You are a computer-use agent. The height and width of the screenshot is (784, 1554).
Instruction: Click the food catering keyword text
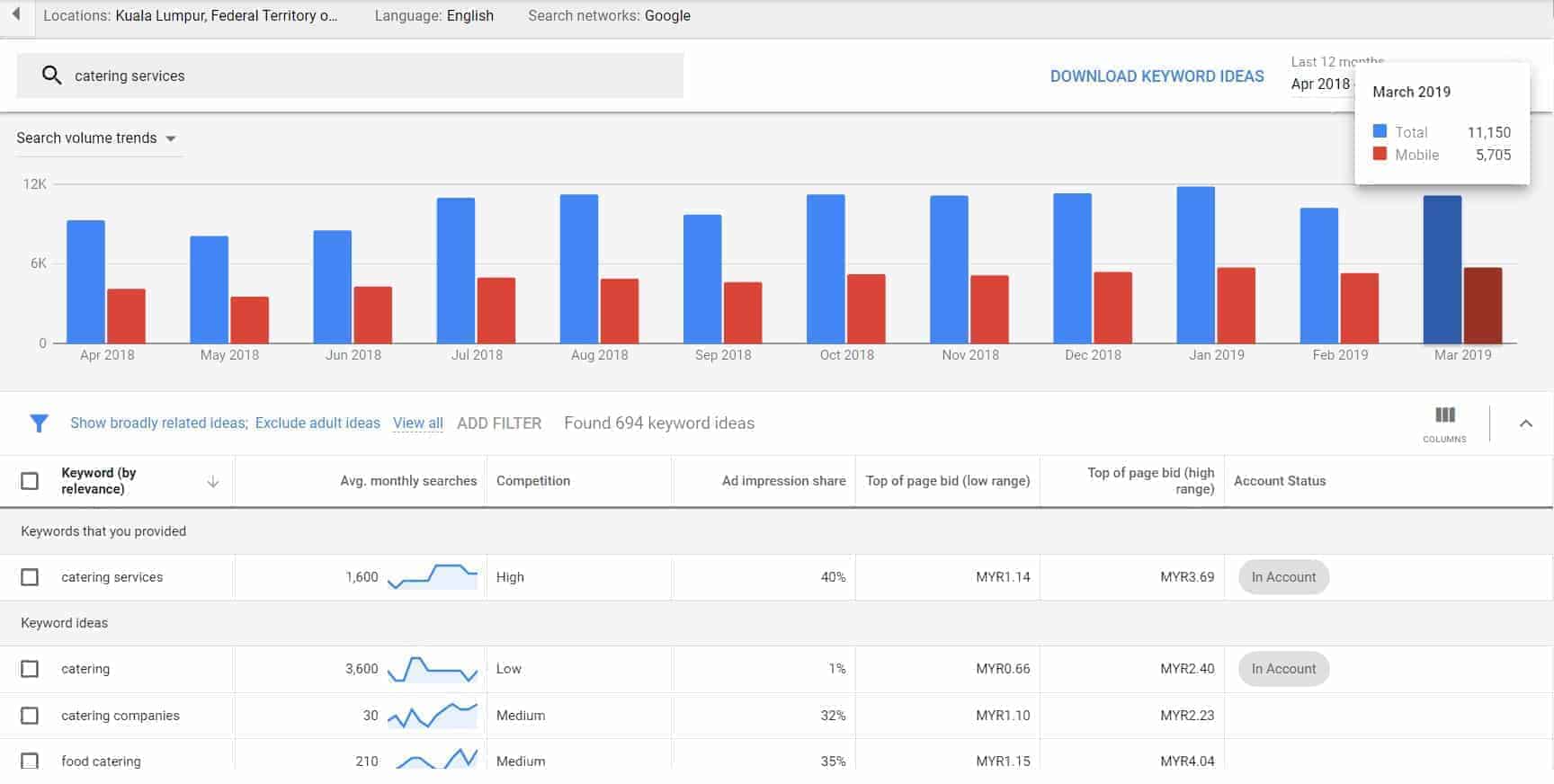click(x=101, y=762)
